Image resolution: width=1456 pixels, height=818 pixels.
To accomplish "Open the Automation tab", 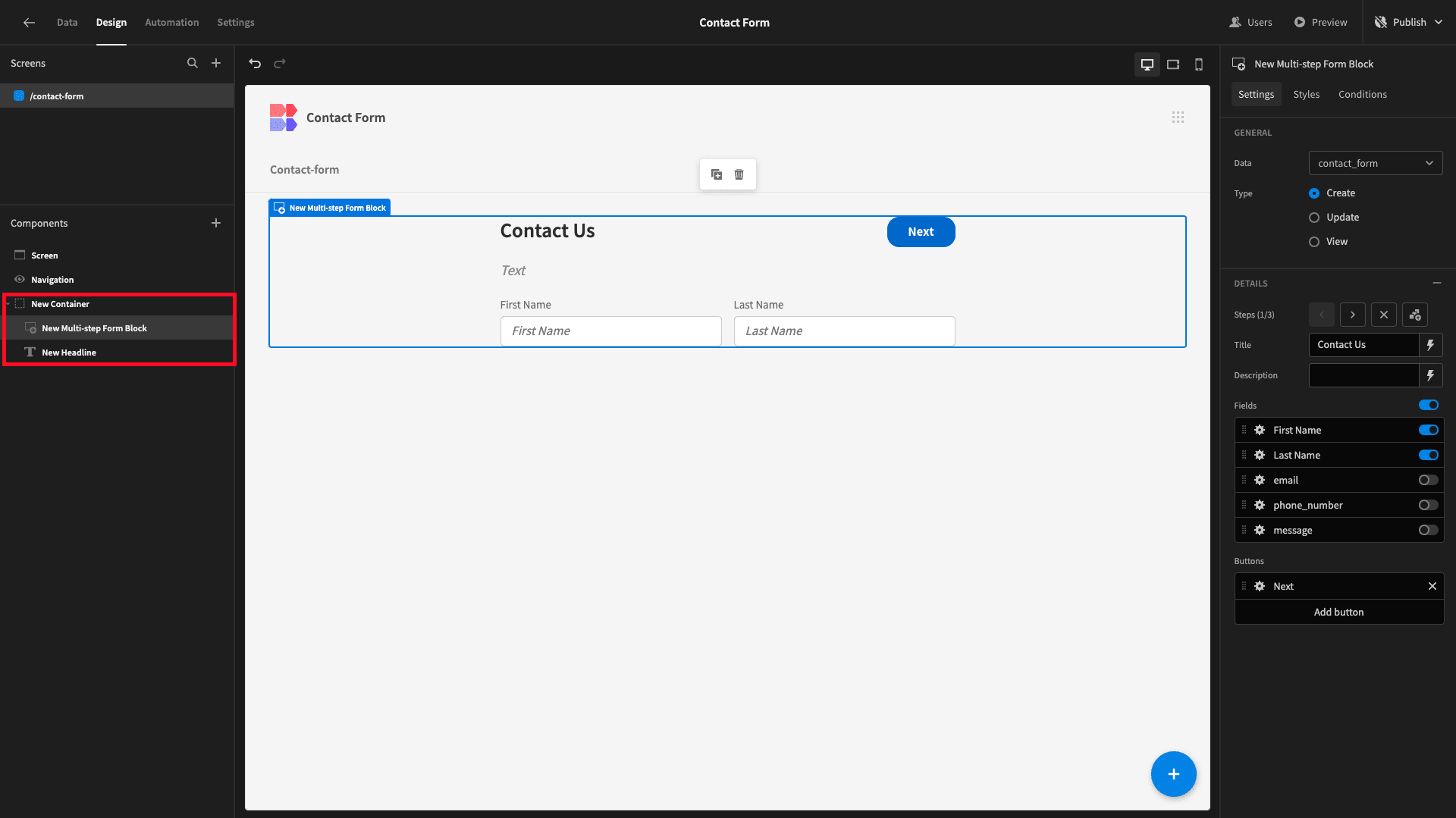I will pyautogui.click(x=171, y=22).
